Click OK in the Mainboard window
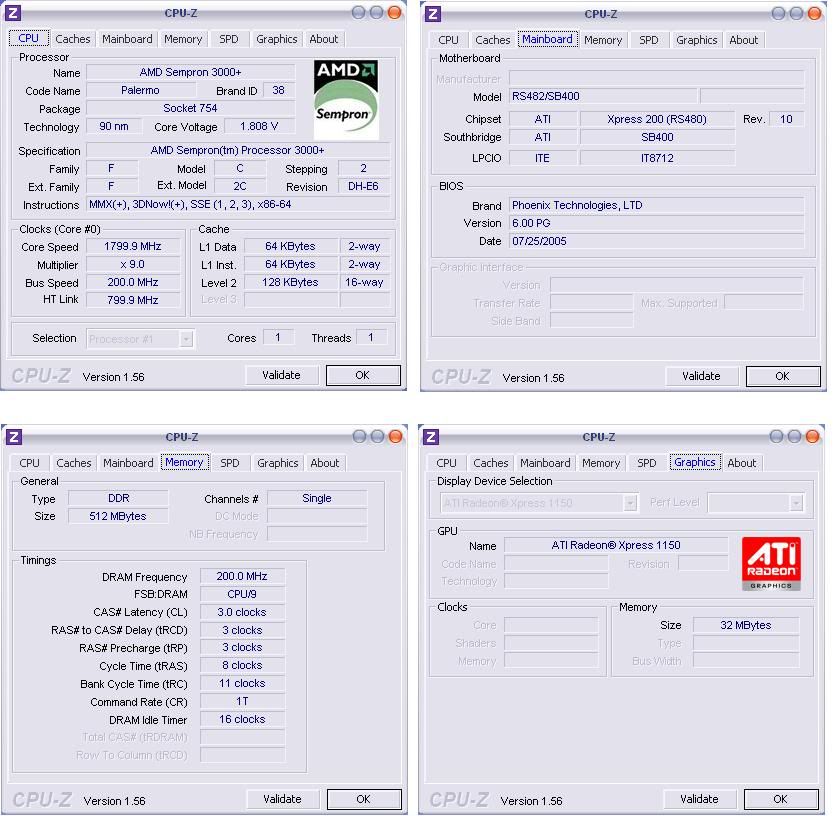The image size is (834, 816). click(x=782, y=376)
